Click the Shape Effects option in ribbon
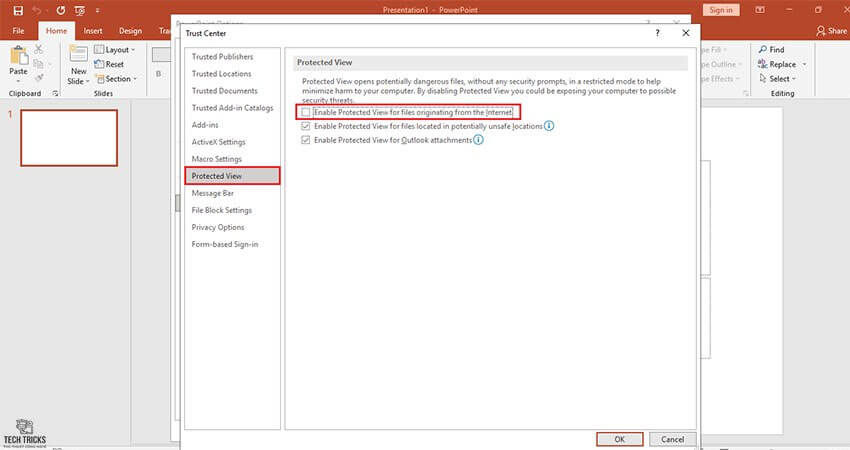Viewport: 850px width, 450px height. pos(720,79)
